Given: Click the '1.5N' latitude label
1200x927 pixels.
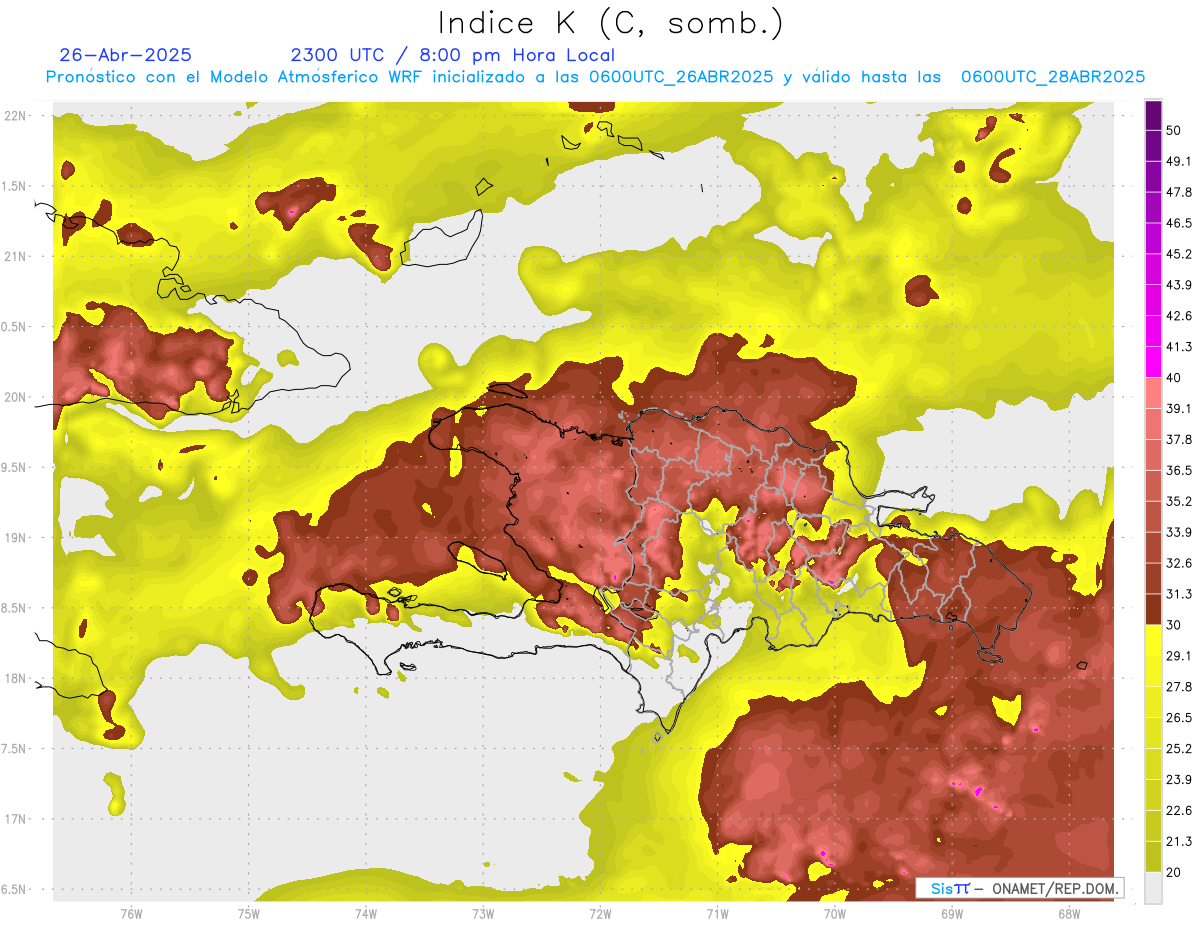Looking at the screenshot, I should [15, 186].
